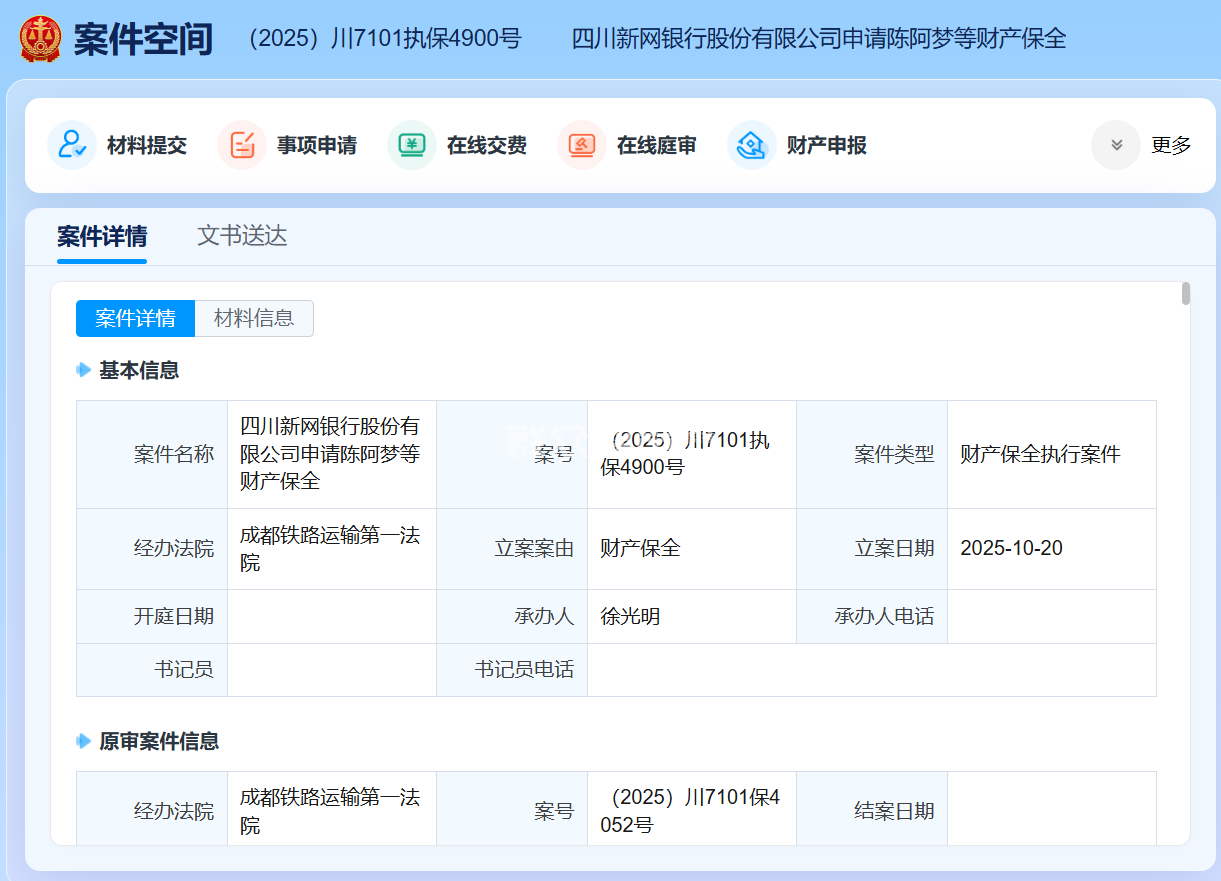
Task: Click the 事项申请 form icon
Action: click(242, 145)
